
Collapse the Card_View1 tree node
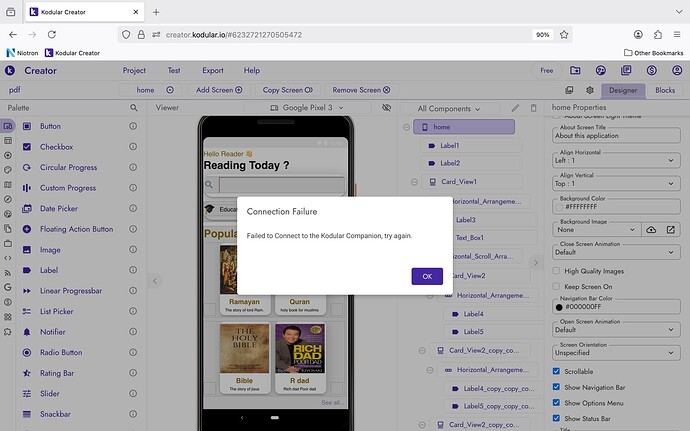tap(414, 182)
